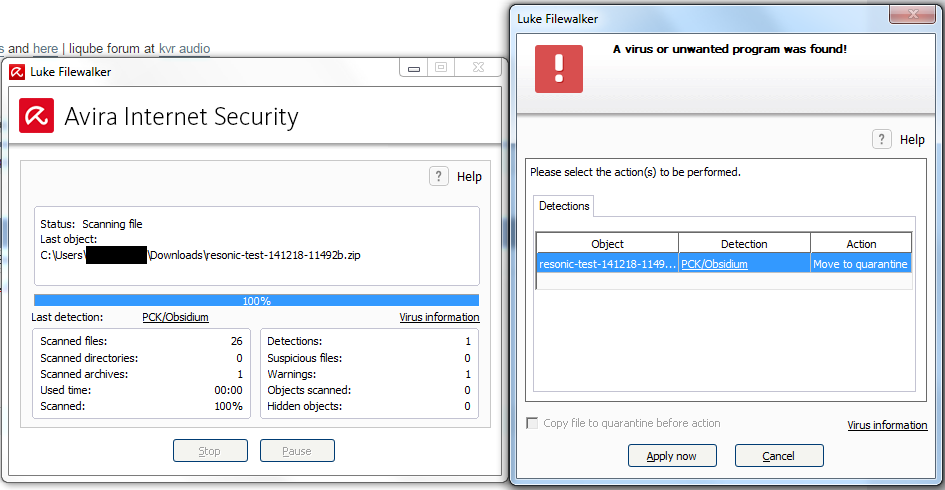Click the question mark icon in alert dialog
The width and height of the screenshot is (945, 490).
pos(882,139)
